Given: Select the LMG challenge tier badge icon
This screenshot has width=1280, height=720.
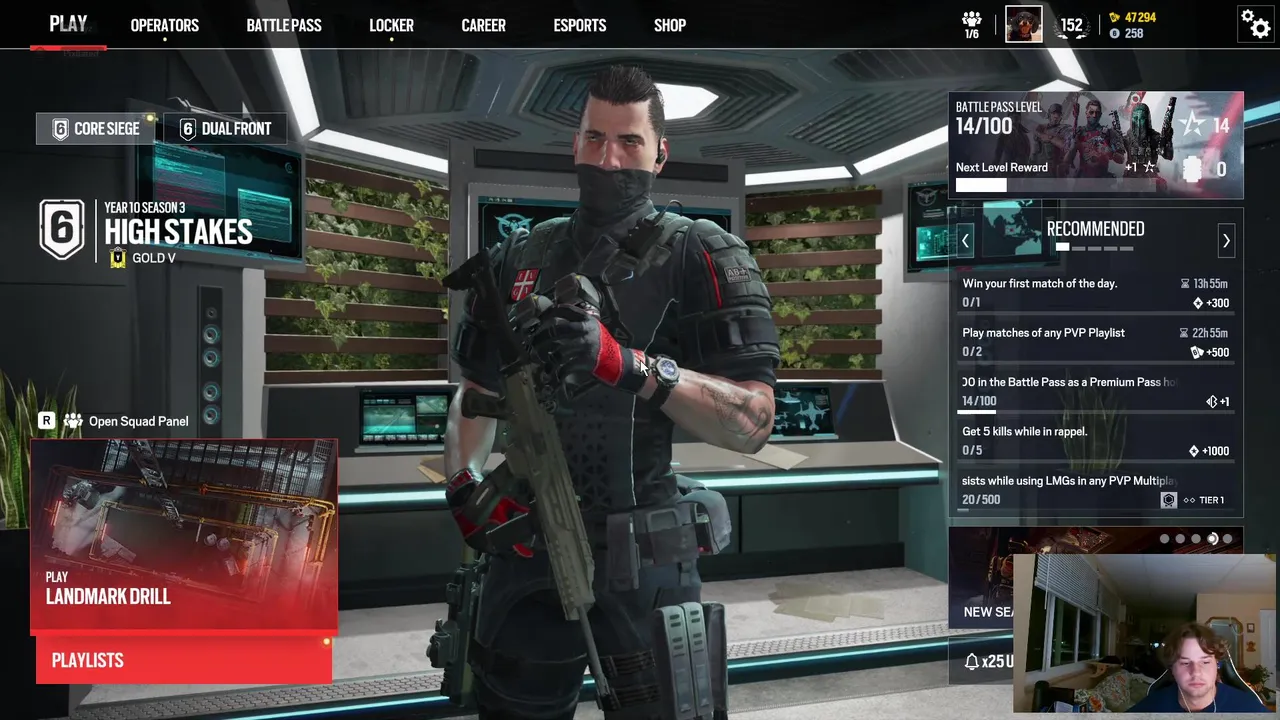Looking at the screenshot, I should pos(1169,500).
